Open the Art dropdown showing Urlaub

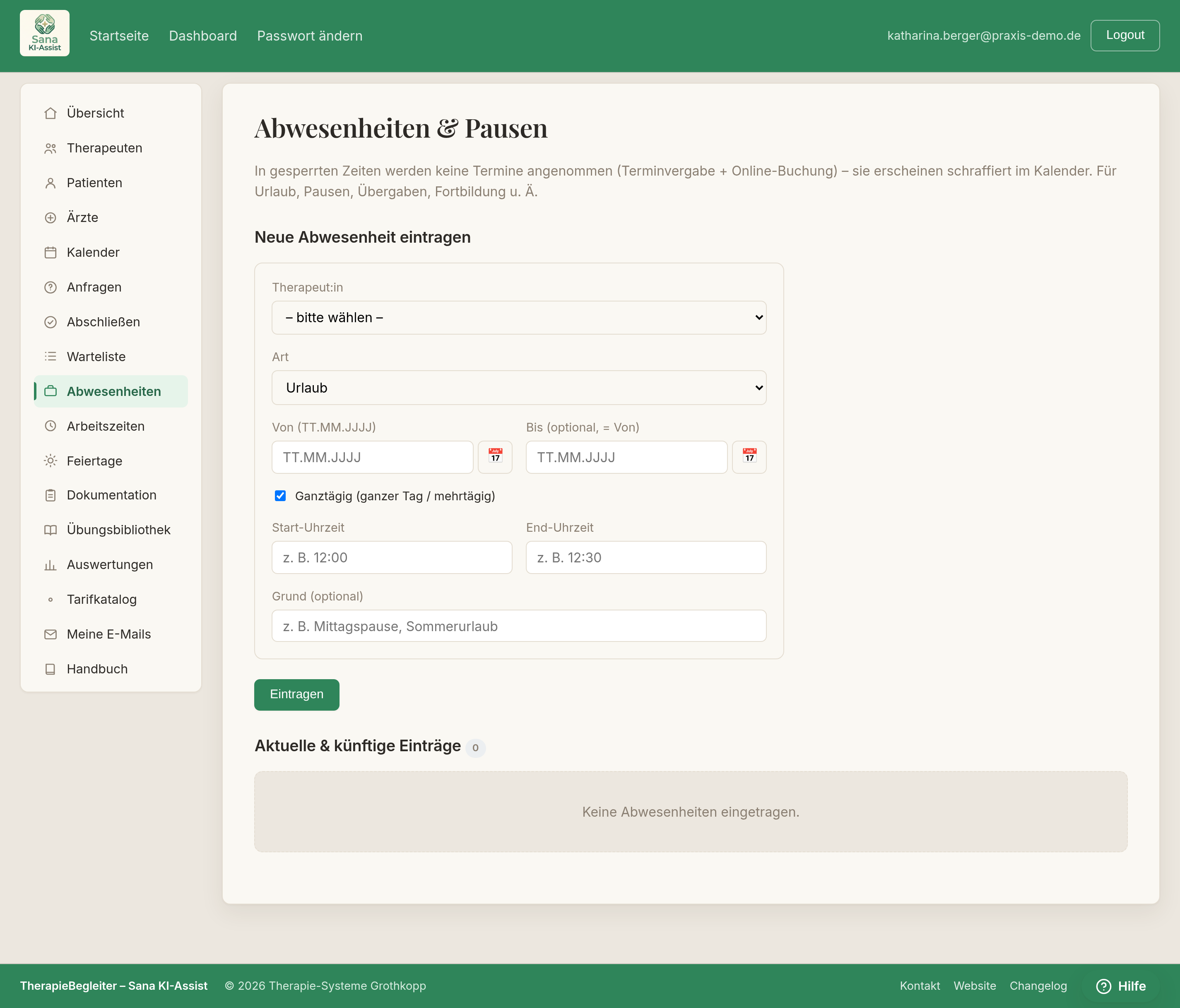click(x=519, y=388)
